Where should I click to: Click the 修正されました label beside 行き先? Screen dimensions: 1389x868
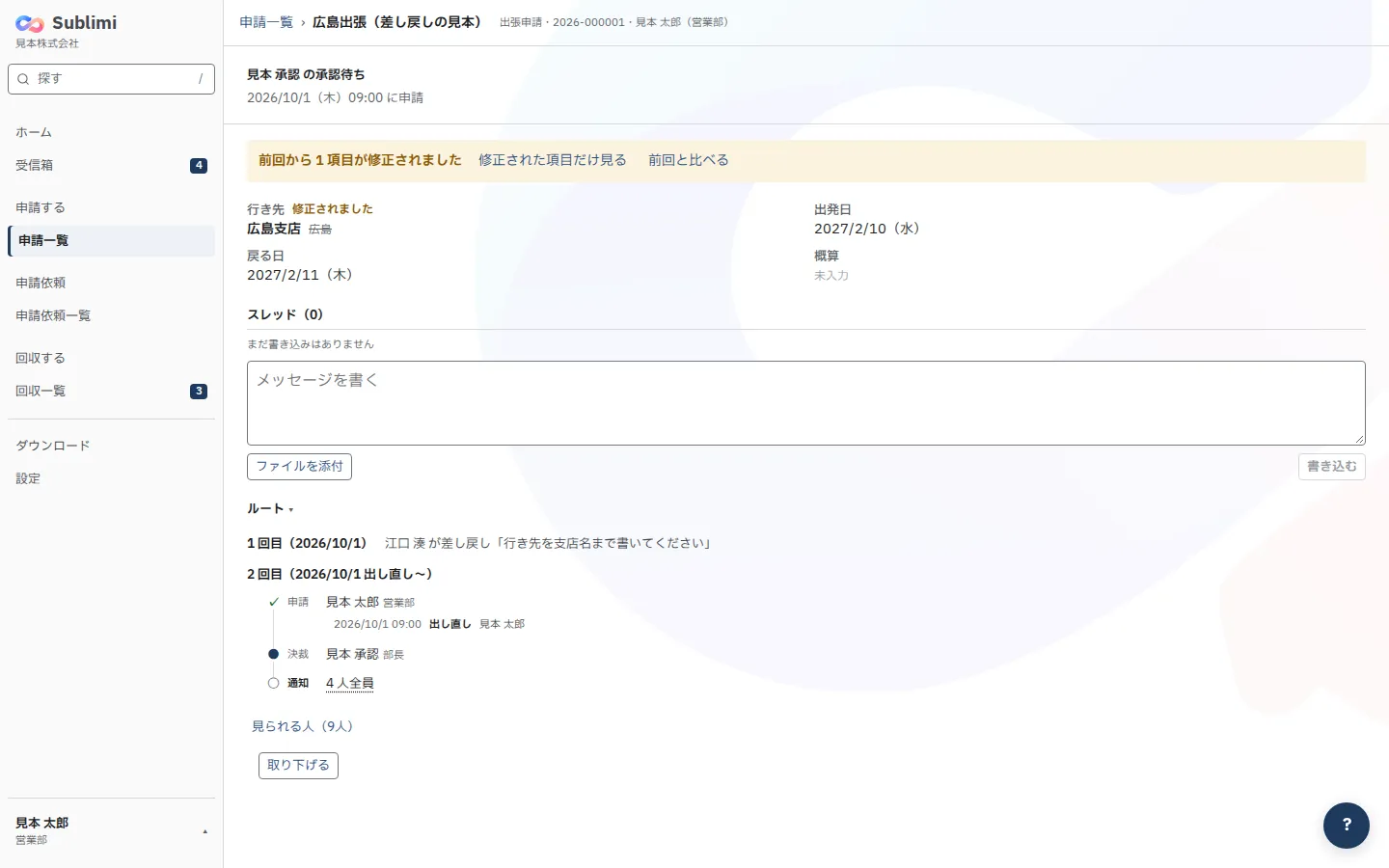coord(333,209)
